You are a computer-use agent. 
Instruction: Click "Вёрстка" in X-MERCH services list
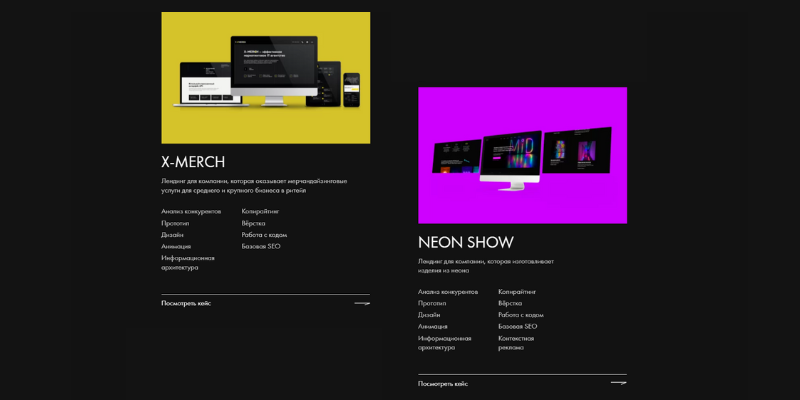pyautogui.click(x=253, y=223)
